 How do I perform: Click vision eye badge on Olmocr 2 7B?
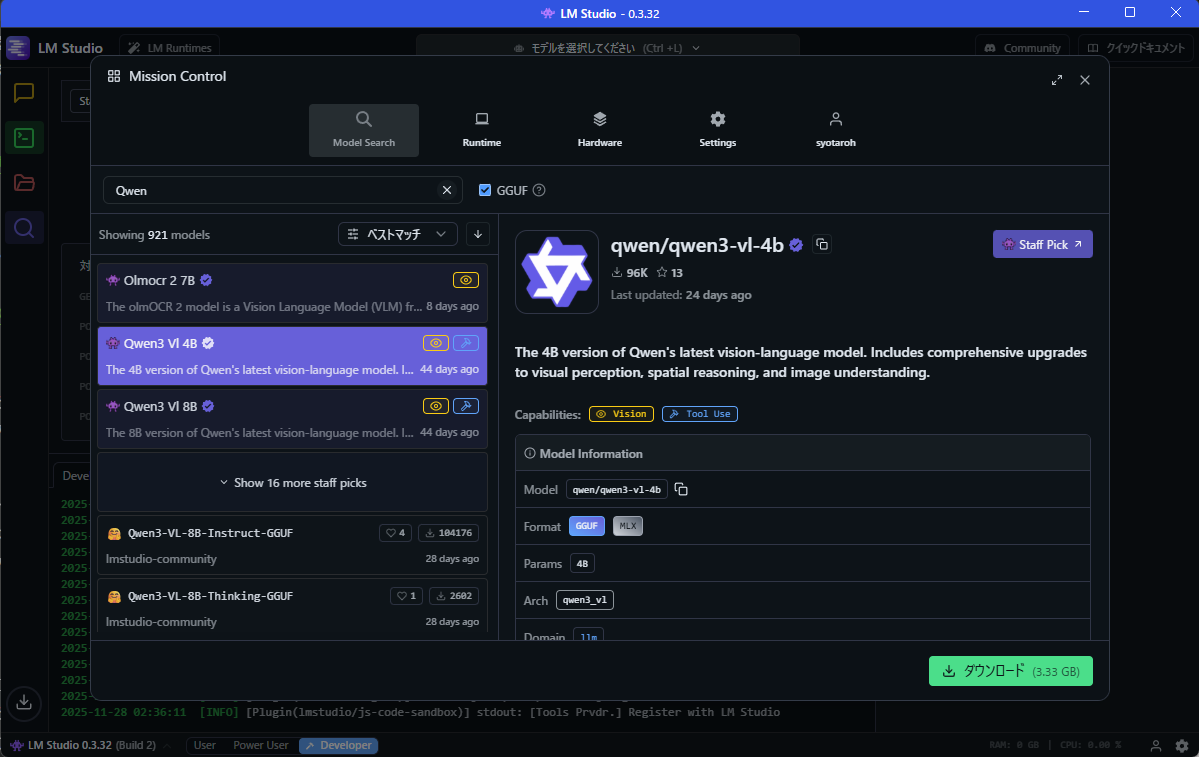(466, 281)
